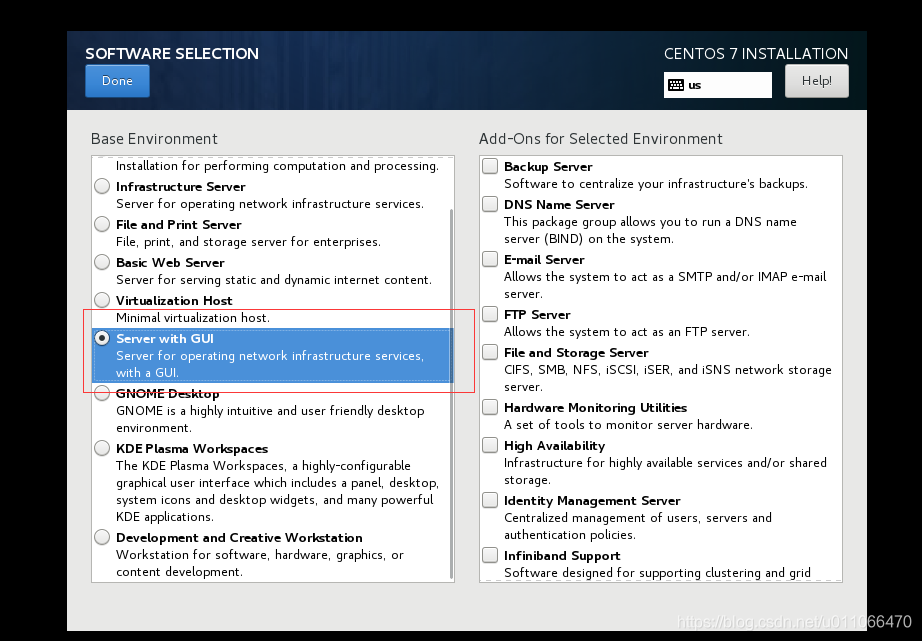Check Identity Management Server checkbox

tap(490, 500)
